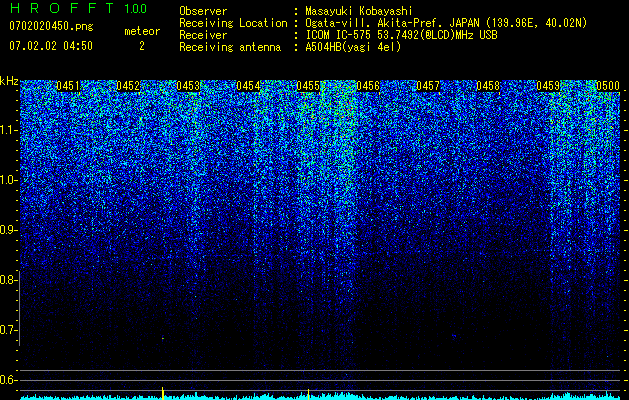Select the 0454 time label

click(x=248, y=86)
